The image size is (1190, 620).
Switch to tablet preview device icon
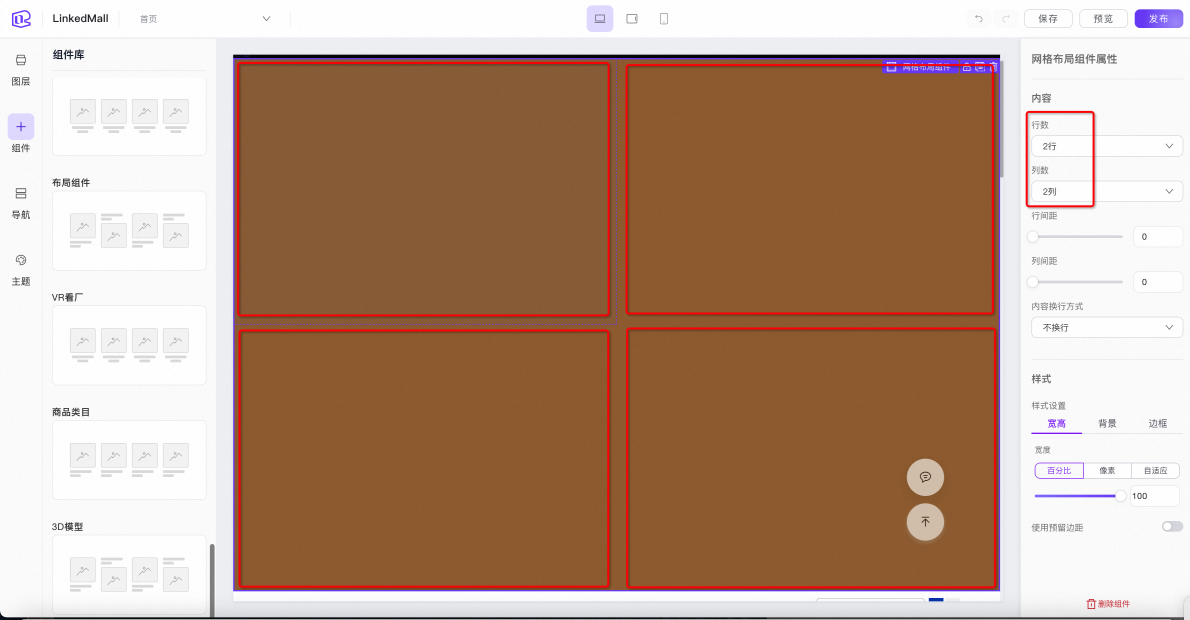pyautogui.click(x=632, y=19)
